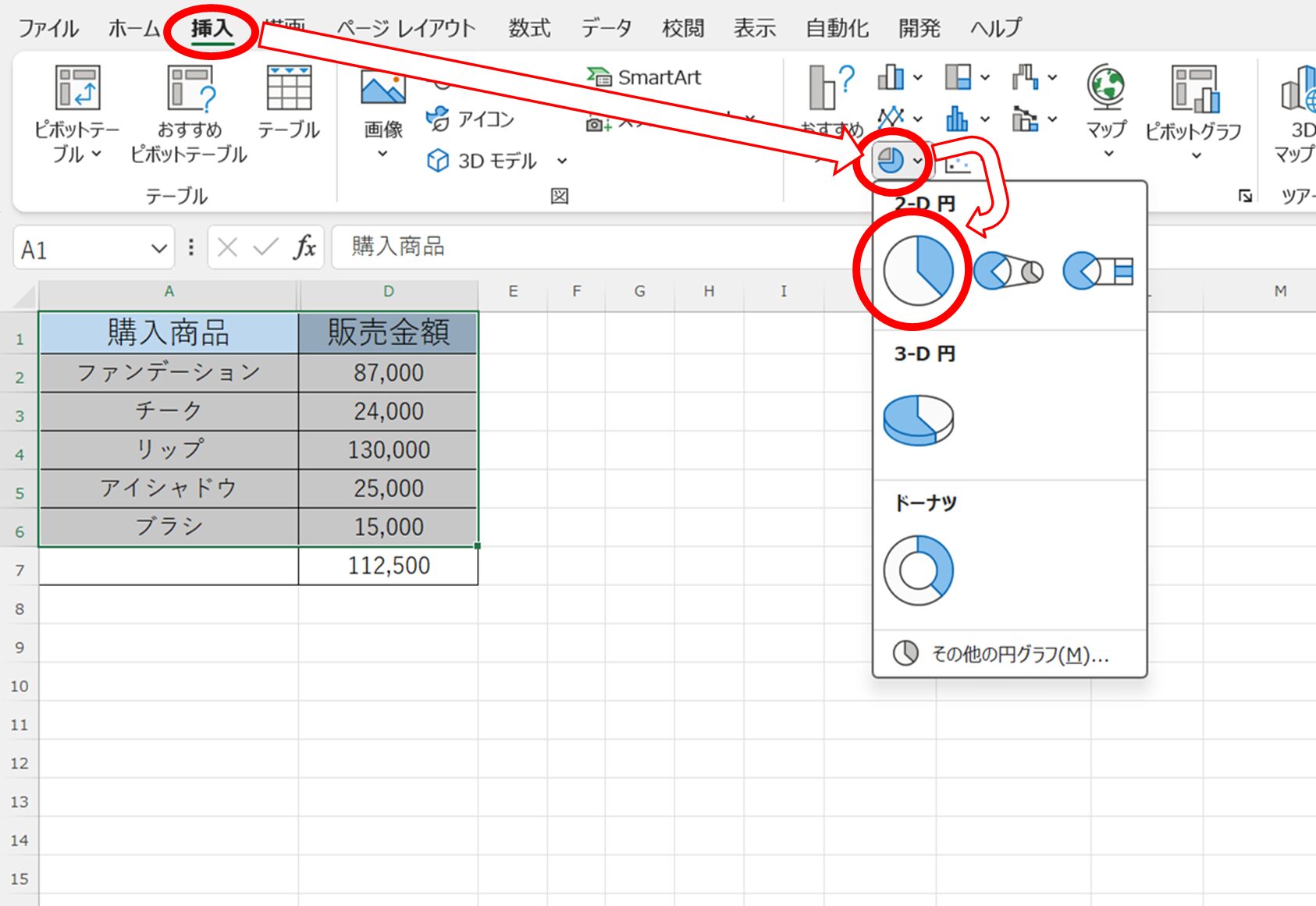
Task: Select the 2-D pie chart option
Action: [917, 271]
